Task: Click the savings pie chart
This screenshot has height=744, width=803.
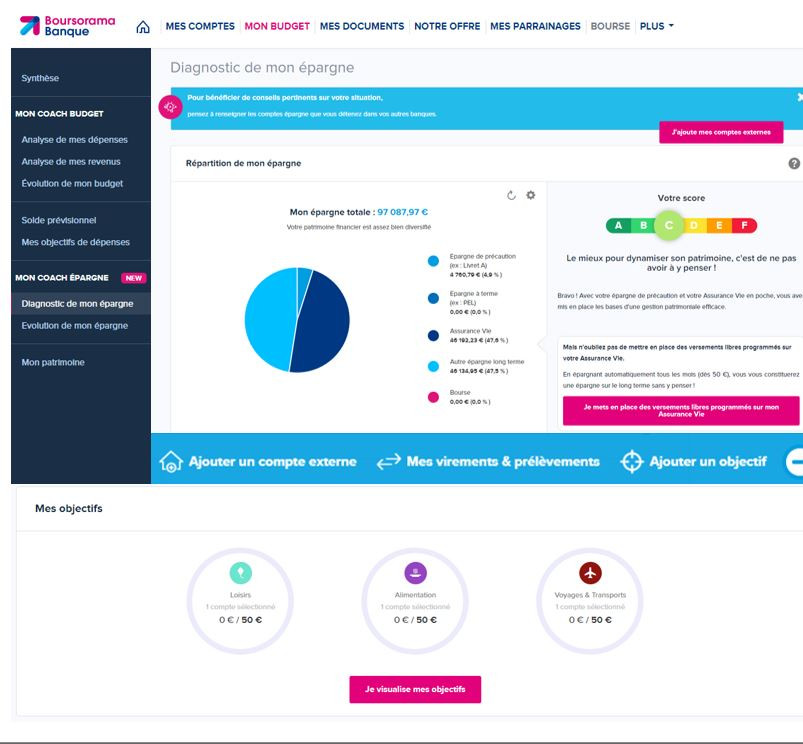Action: [297, 320]
